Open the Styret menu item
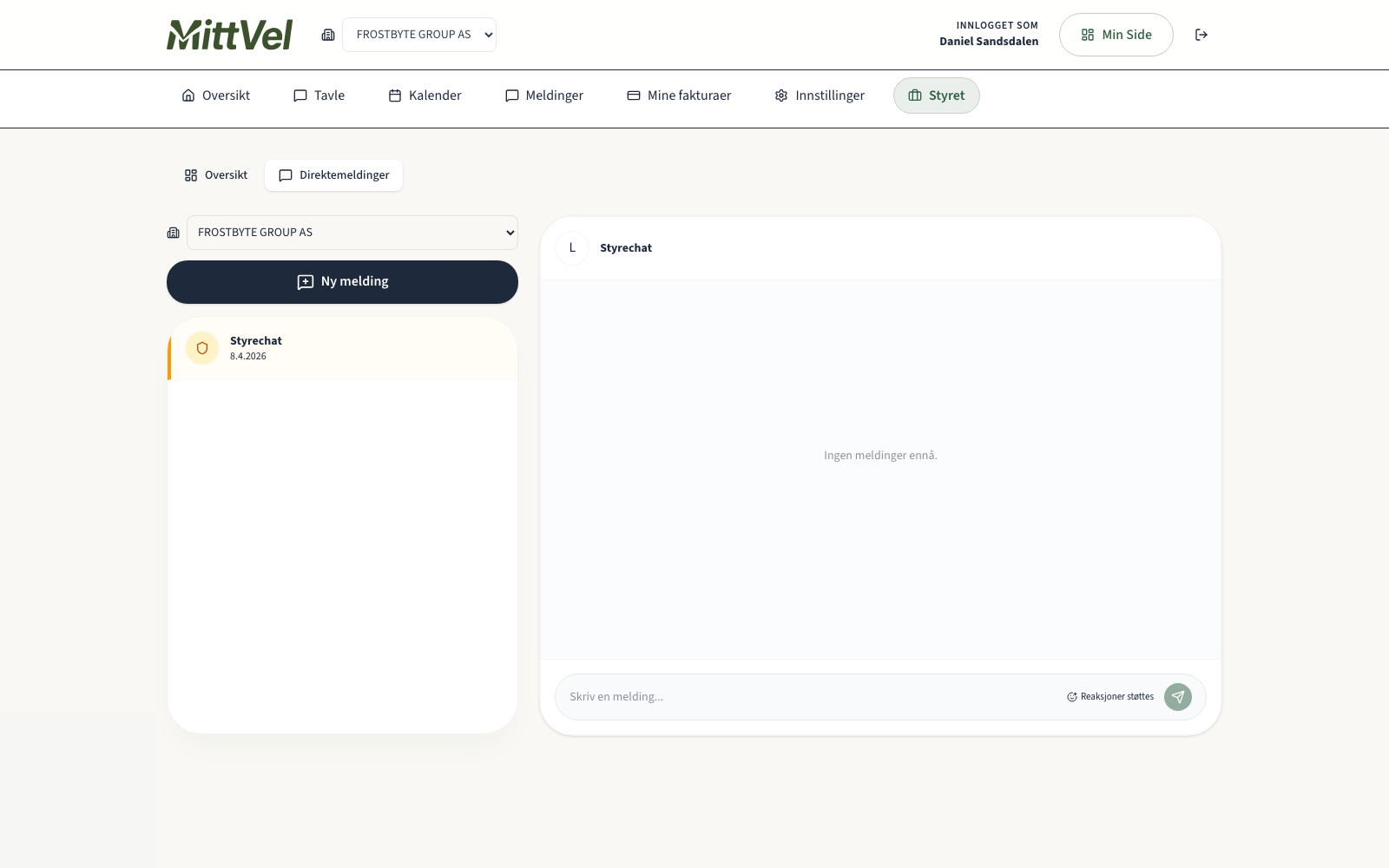 [936, 95]
